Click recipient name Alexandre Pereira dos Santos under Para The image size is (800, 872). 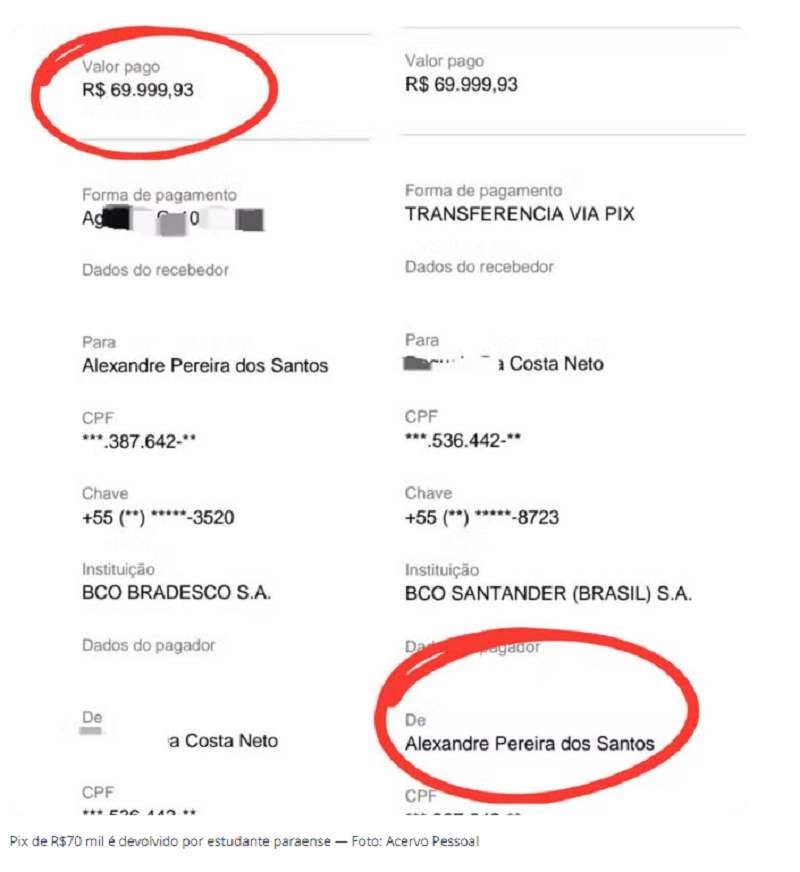pyautogui.click(x=205, y=365)
